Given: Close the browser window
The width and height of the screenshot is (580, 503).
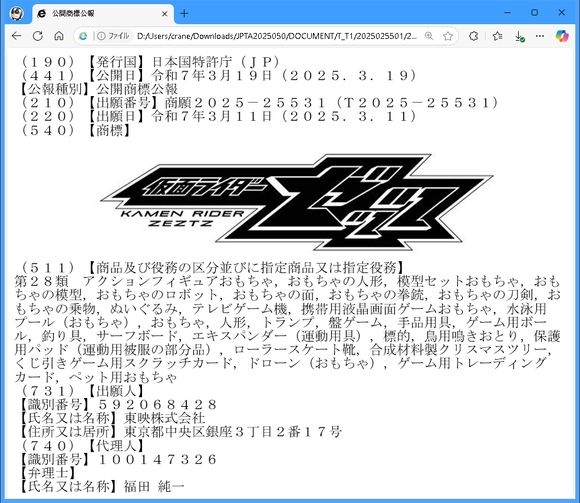Looking at the screenshot, I should (562, 13).
